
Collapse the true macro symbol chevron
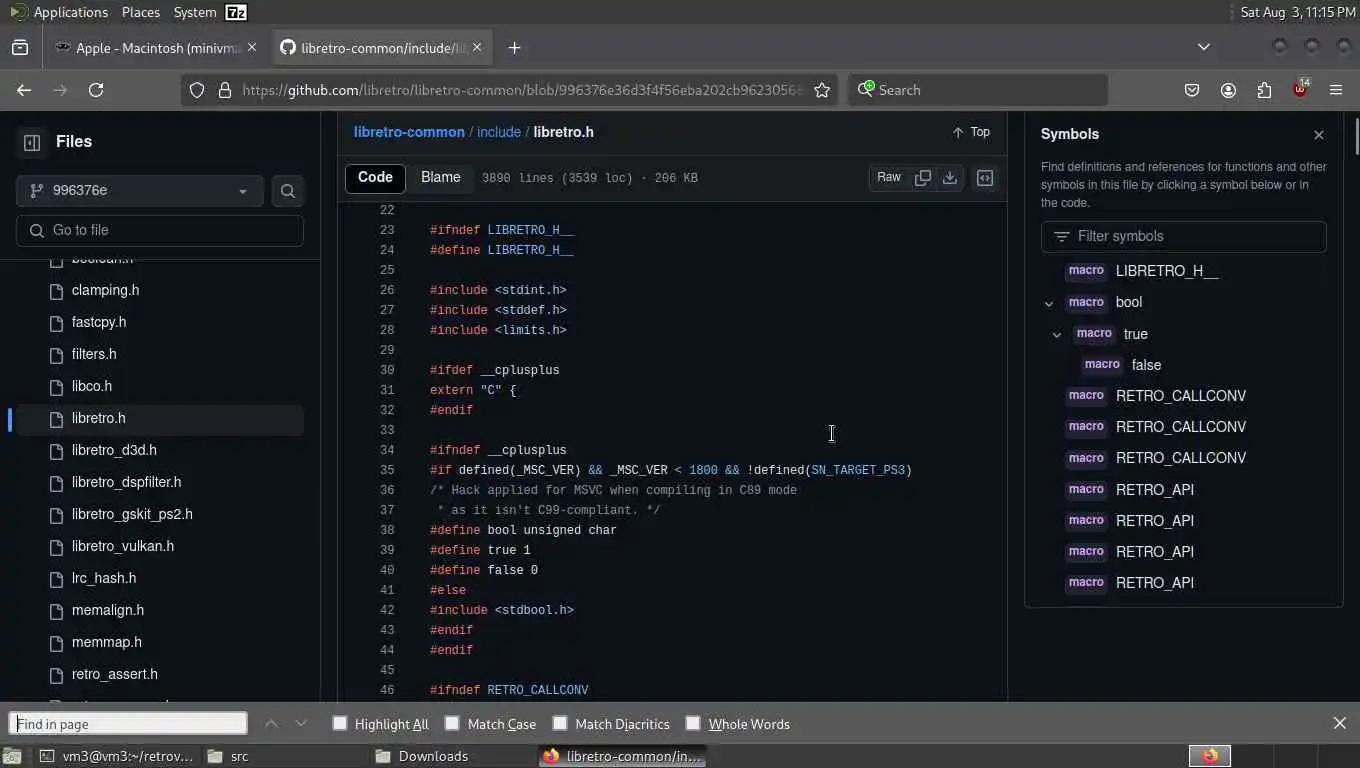(1056, 335)
